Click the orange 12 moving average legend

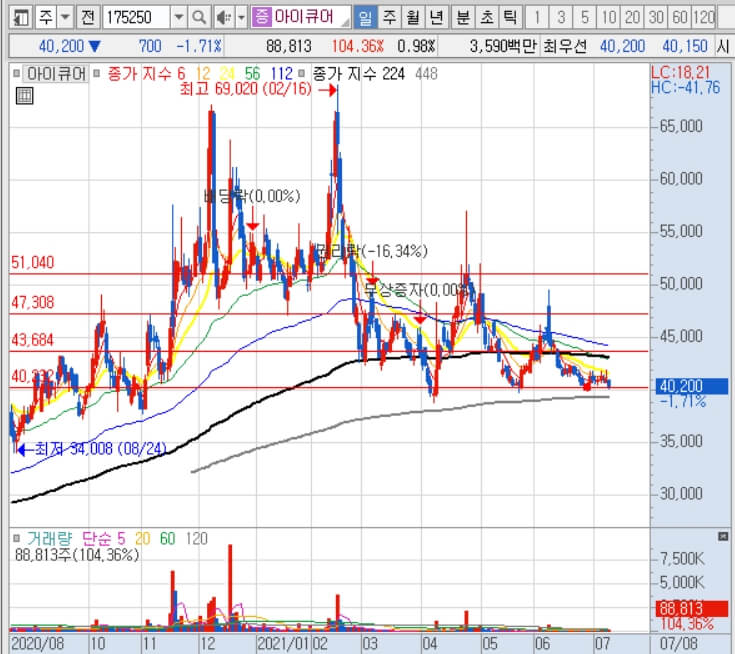pos(203,74)
